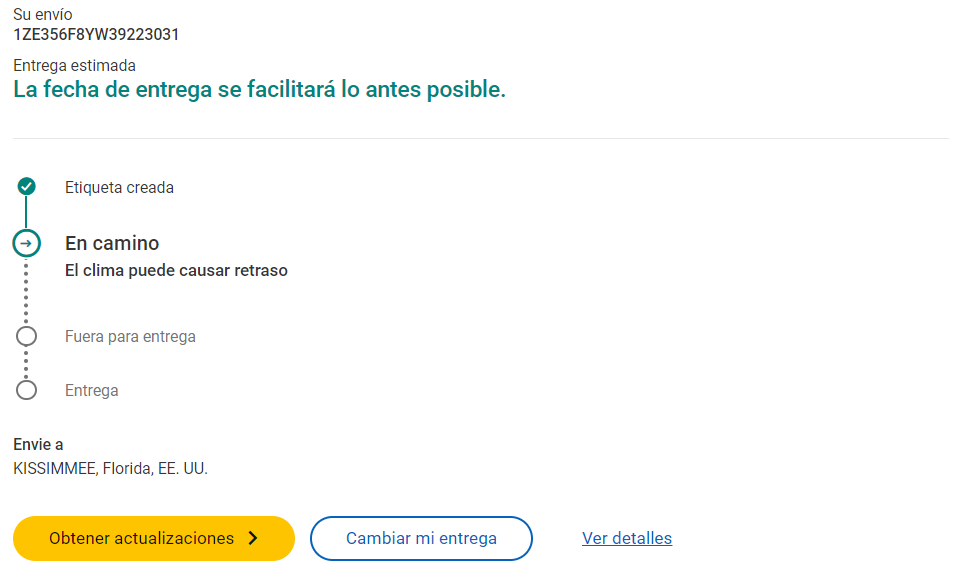The image size is (960, 576).
Task: Click the dotted progress line below En camino
Action: tap(27, 292)
